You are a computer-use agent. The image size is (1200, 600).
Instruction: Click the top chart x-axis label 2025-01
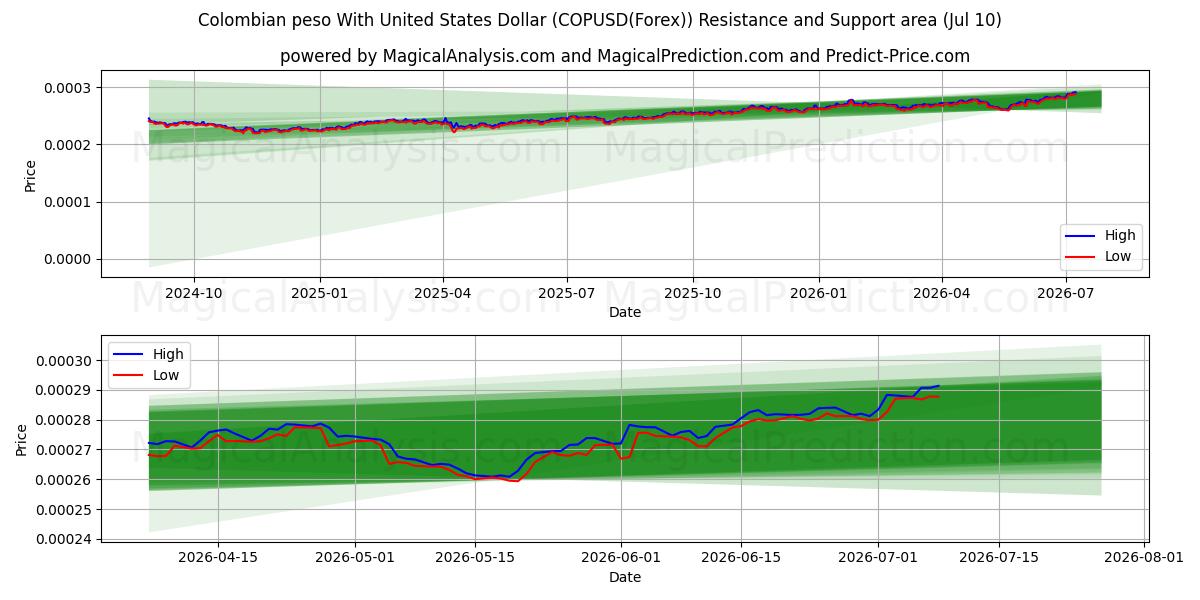point(320,293)
